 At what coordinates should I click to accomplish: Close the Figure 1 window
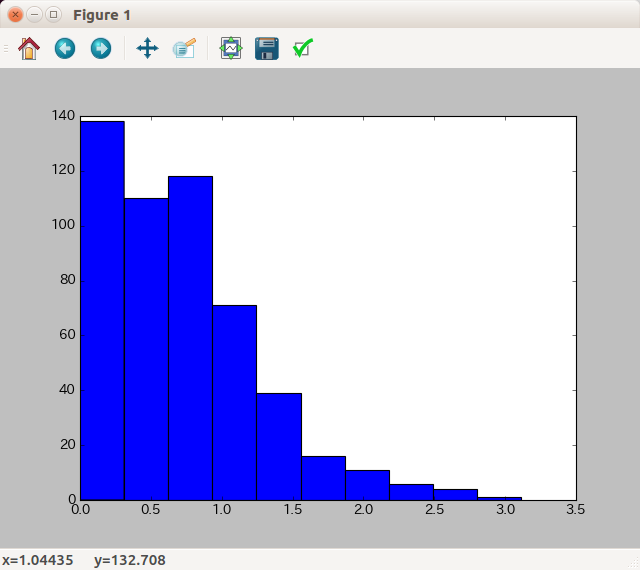pos(15,15)
